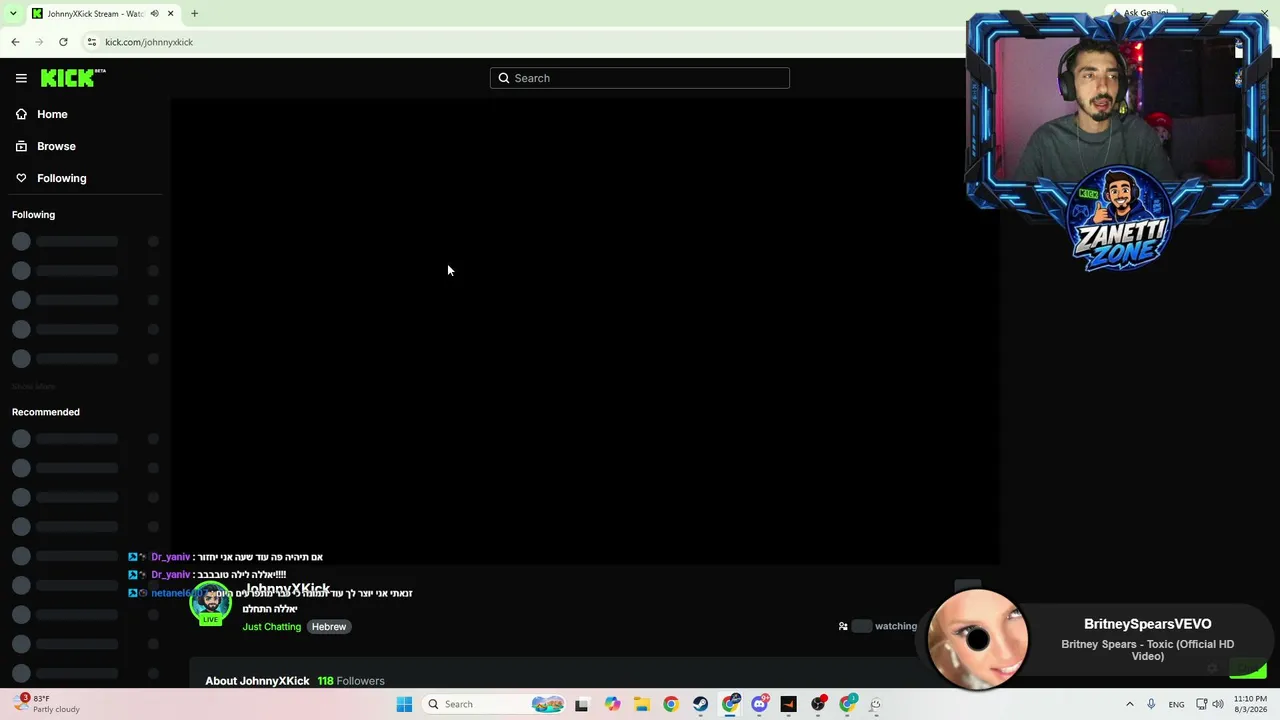Click the watching viewer count
The width and height of the screenshot is (1280, 720).
878,626
